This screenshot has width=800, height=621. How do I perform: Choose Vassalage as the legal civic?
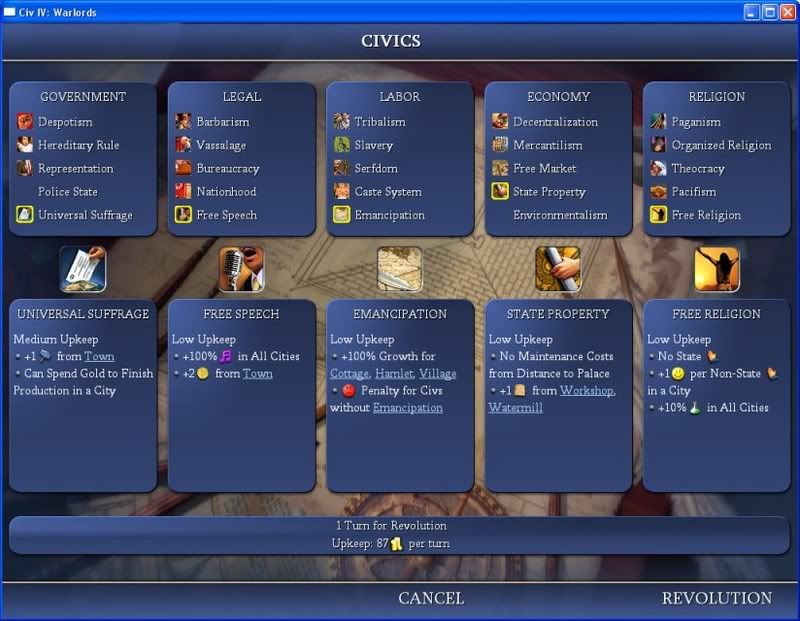coord(221,145)
